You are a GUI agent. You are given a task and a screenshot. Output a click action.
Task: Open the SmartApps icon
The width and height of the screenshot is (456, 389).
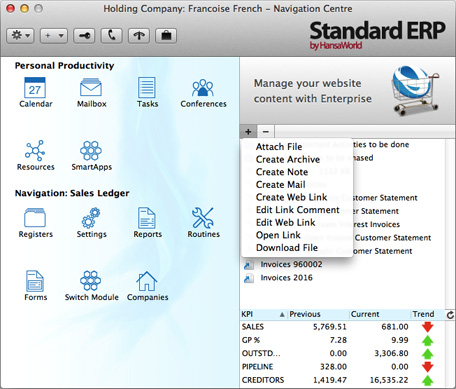tap(91, 150)
